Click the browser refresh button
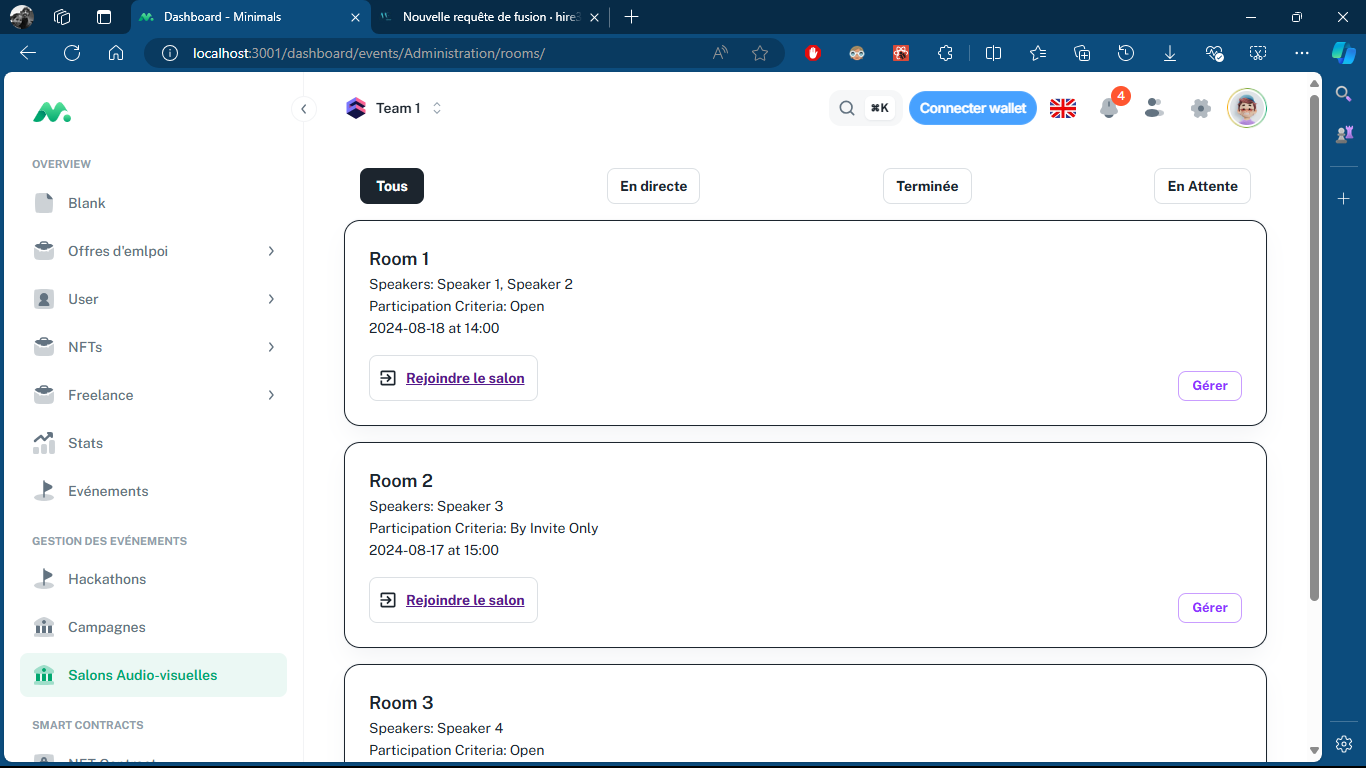1366x768 pixels. point(72,53)
